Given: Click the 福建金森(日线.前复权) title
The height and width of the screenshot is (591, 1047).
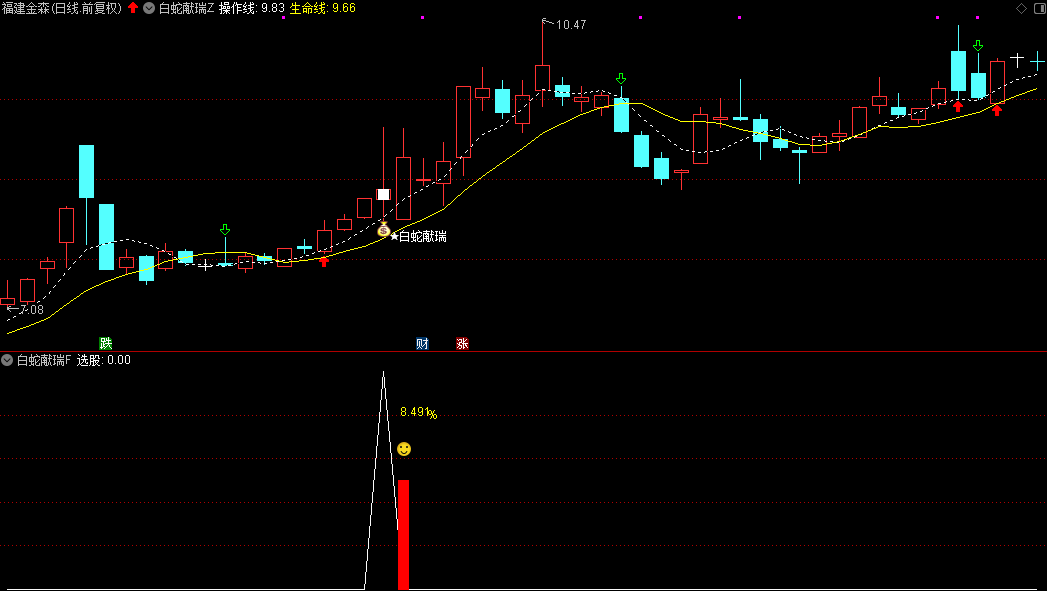Looking at the screenshot, I should click(x=62, y=8).
